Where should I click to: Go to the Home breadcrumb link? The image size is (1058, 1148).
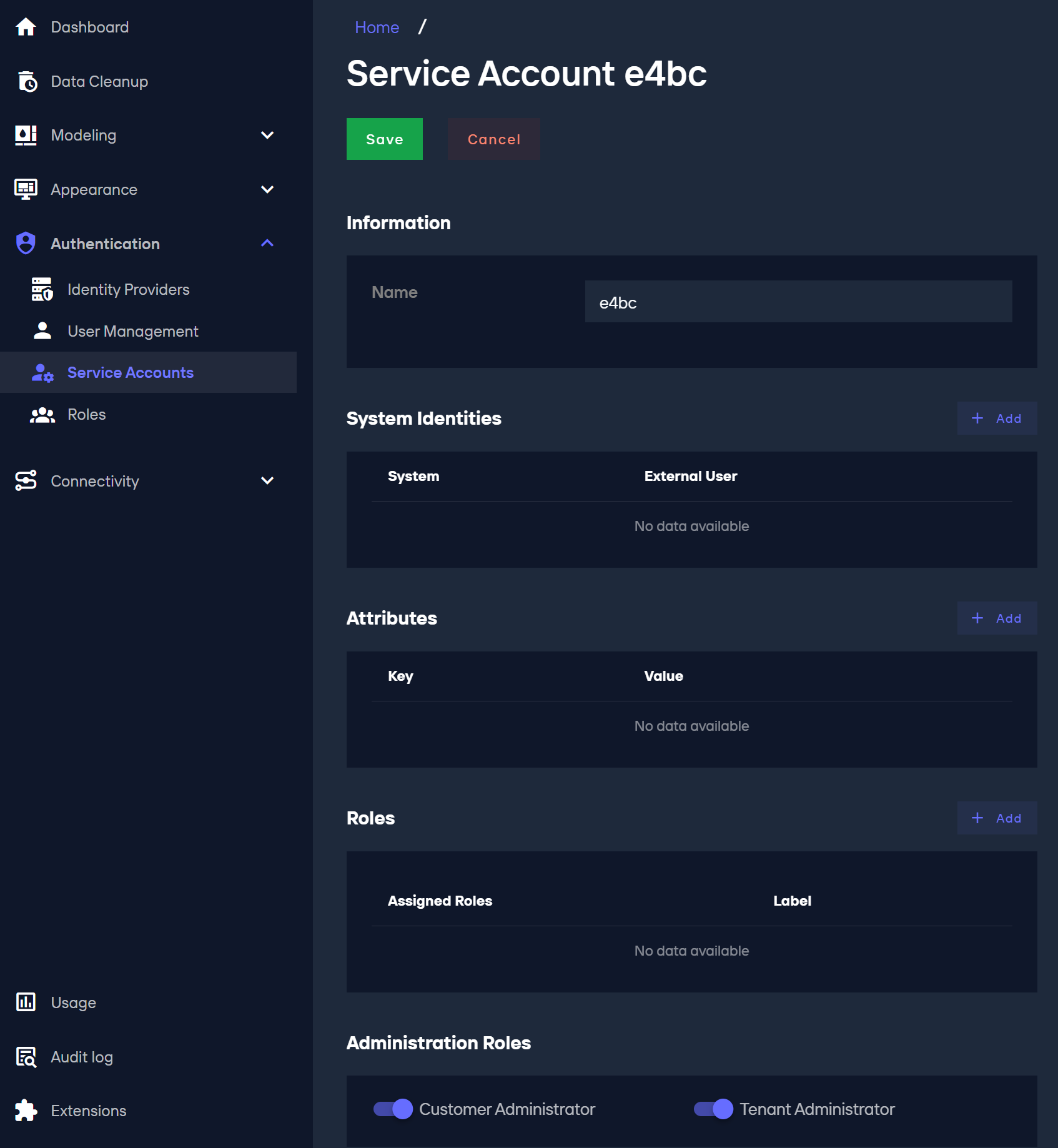coord(377,27)
